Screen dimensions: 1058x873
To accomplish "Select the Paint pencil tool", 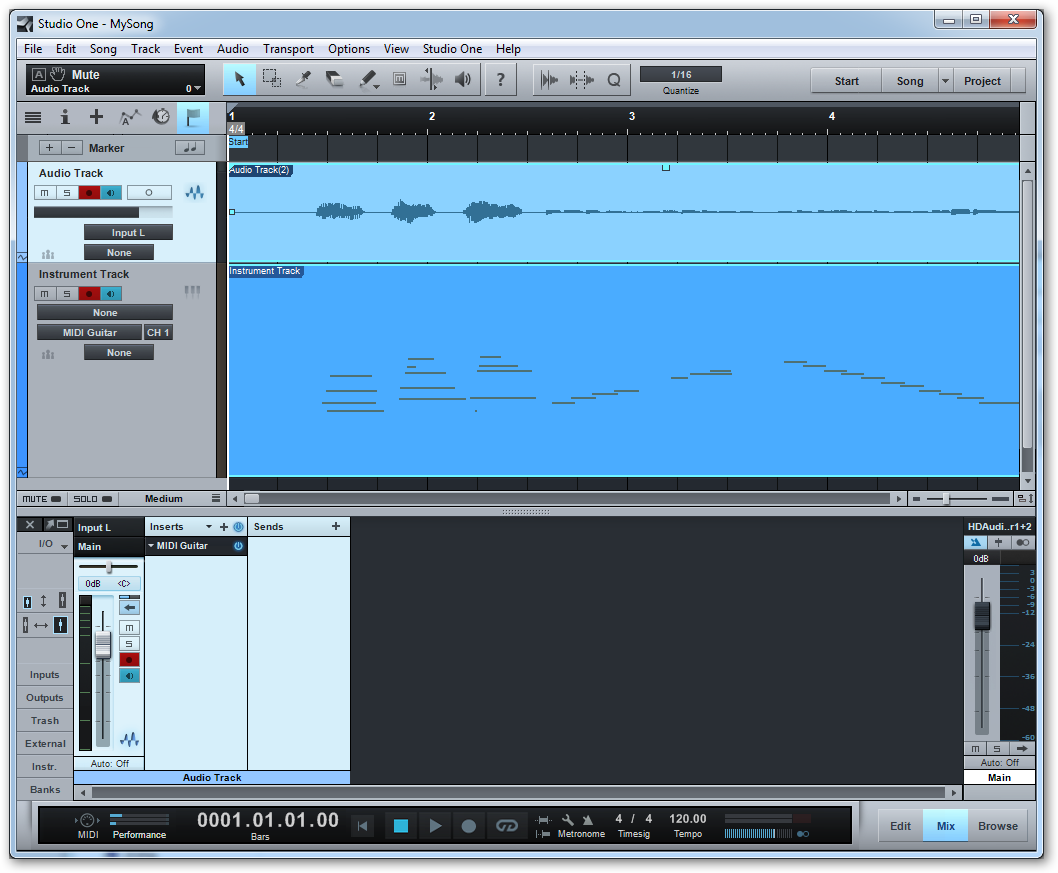I will pos(368,80).
